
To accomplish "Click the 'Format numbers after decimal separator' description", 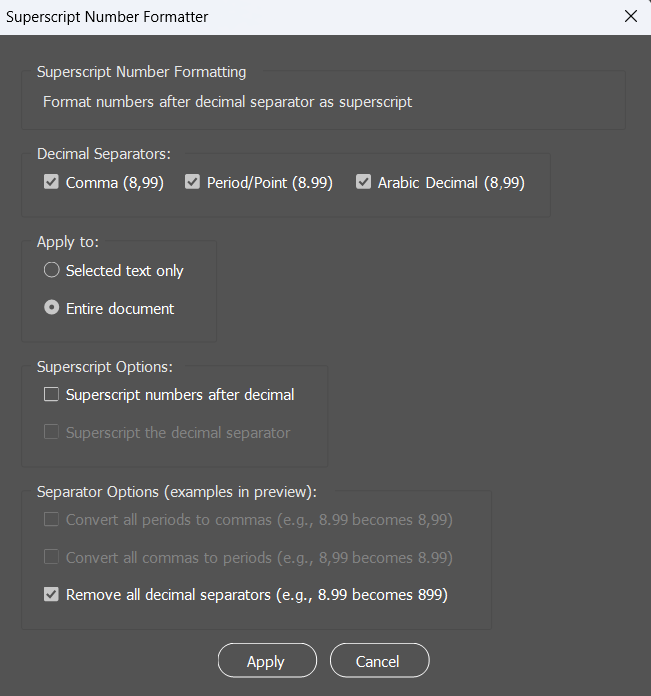I will (228, 102).
